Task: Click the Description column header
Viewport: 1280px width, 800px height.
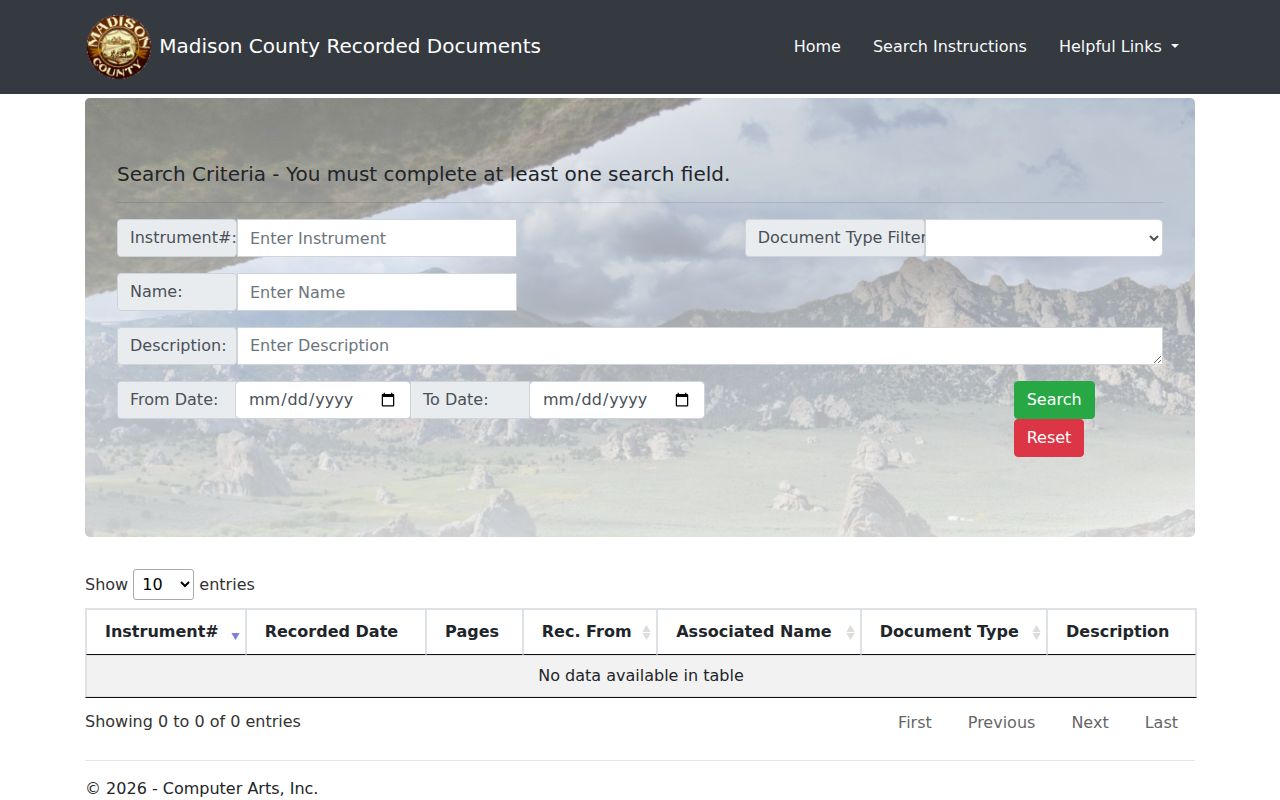Action: (x=1121, y=632)
